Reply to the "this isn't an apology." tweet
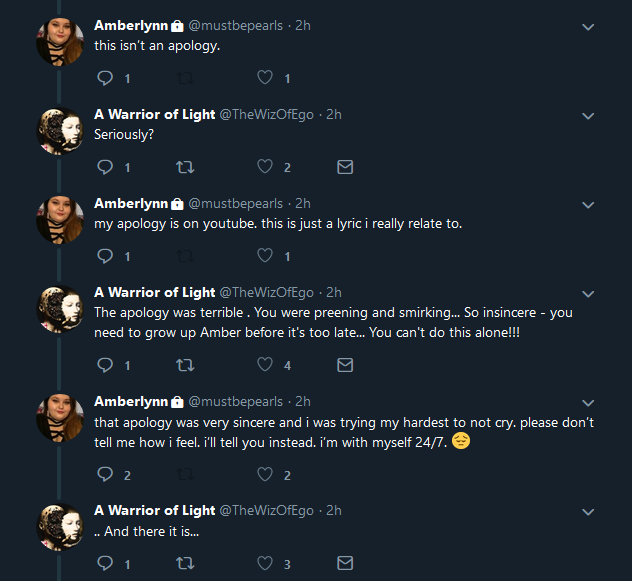632x581 pixels. coord(105,78)
